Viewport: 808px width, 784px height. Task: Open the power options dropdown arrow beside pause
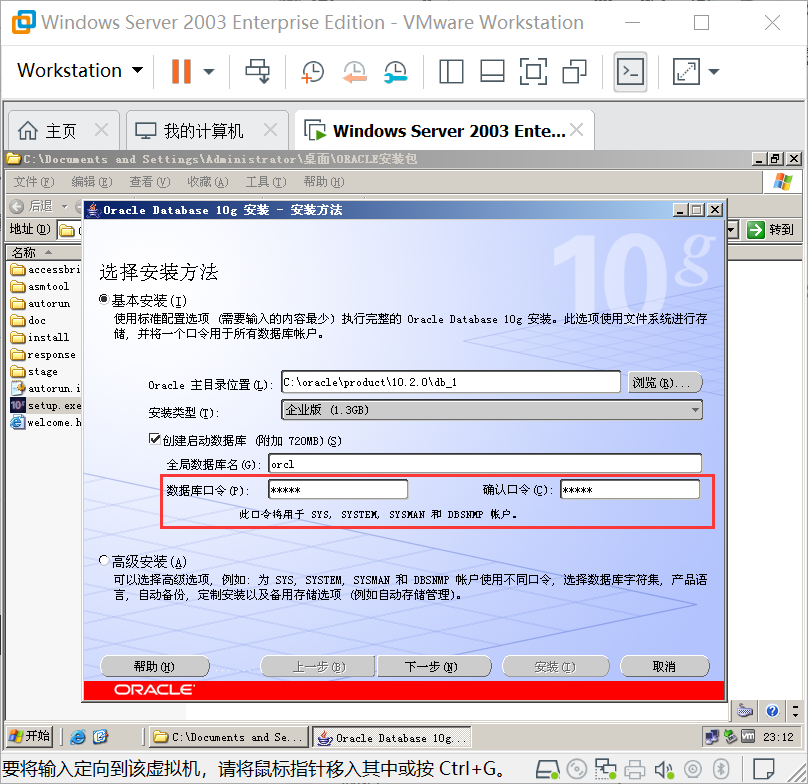[x=209, y=72]
